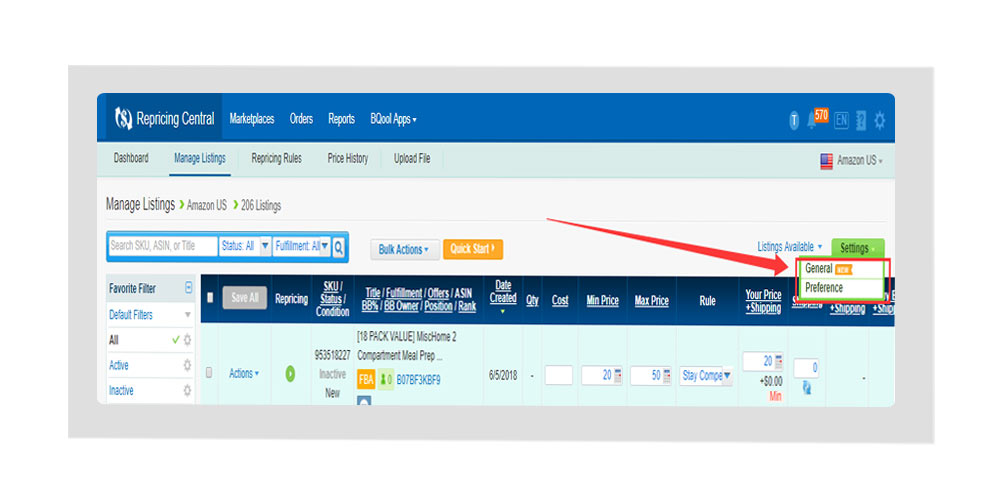
Task: Click the green repricing play icon
Action: [x=290, y=373]
